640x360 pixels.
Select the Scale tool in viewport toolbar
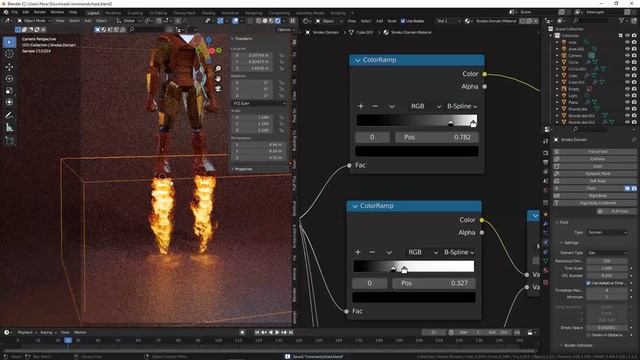click(x=9, y=91)
